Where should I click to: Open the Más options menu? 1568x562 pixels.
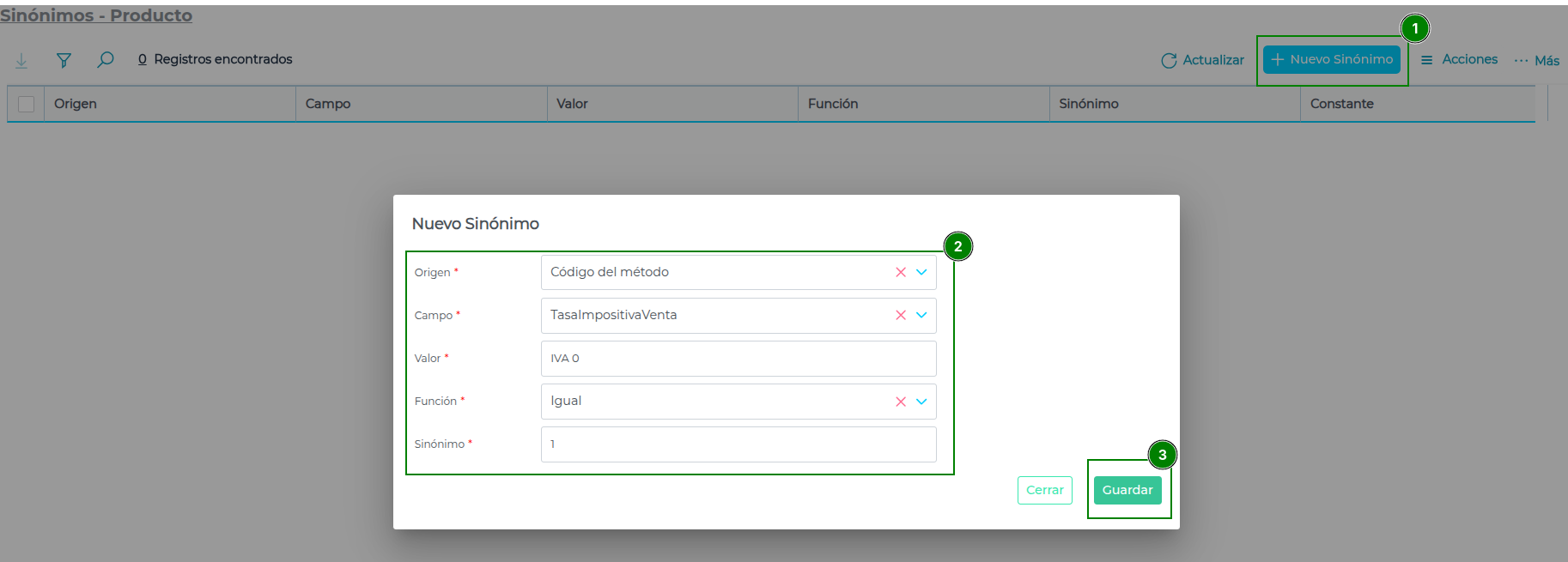coord(1536,60)
